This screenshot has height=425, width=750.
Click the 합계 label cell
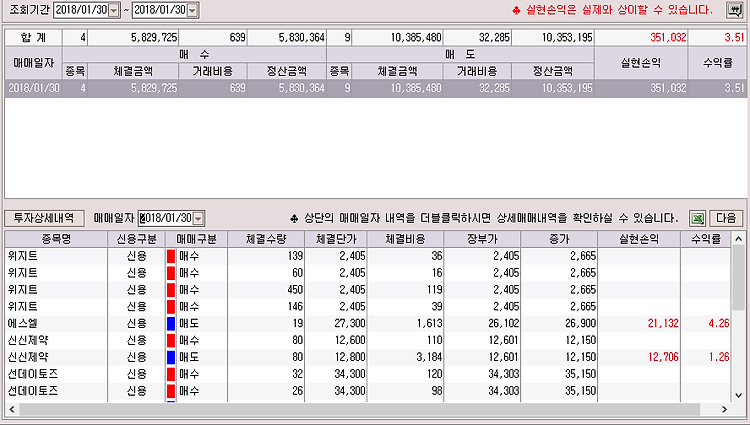(x=33, y=37)
